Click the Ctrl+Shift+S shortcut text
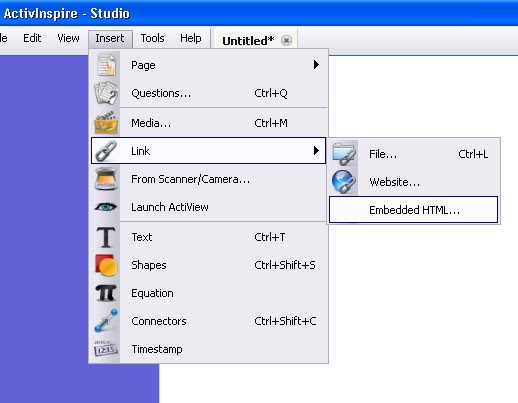 coord(285,265)
